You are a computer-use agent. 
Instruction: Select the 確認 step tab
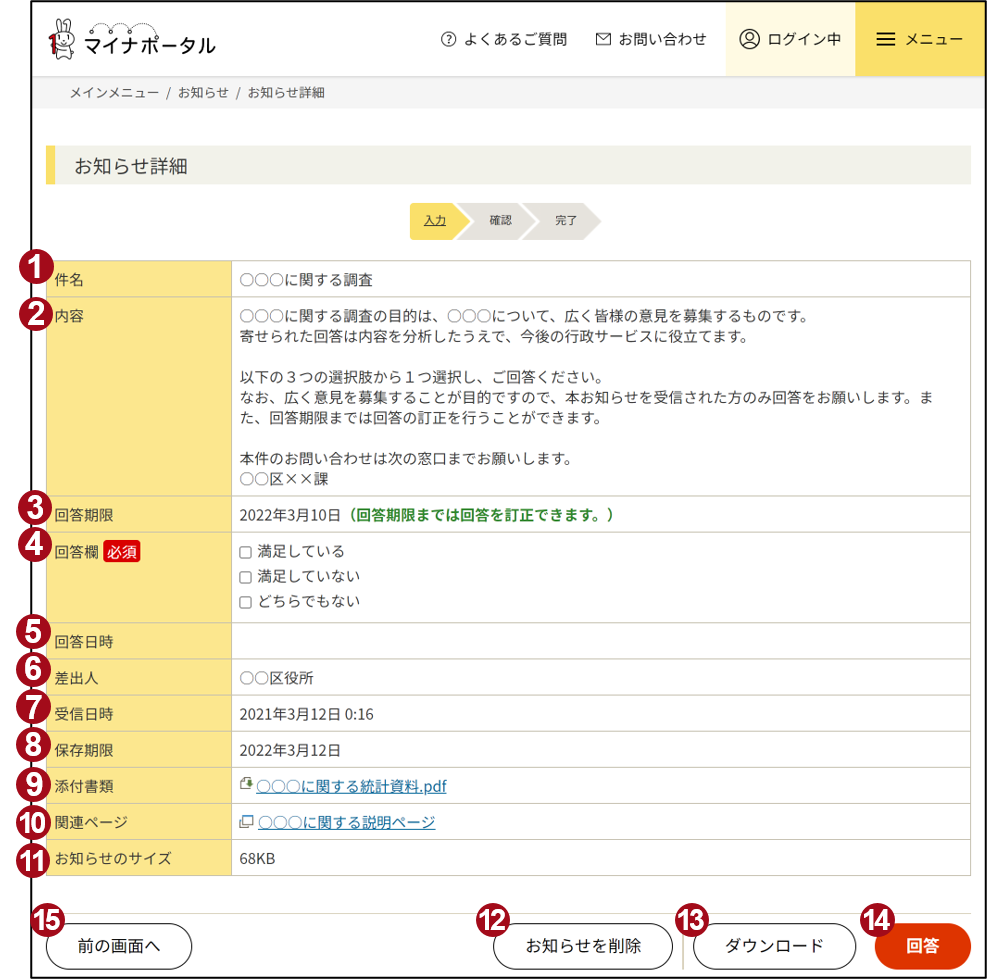coord(500,221)
